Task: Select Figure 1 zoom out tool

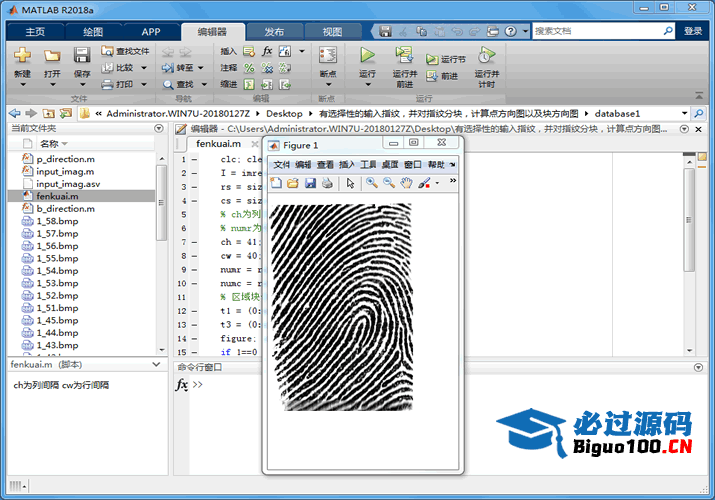Action: (x=389, y=183)
